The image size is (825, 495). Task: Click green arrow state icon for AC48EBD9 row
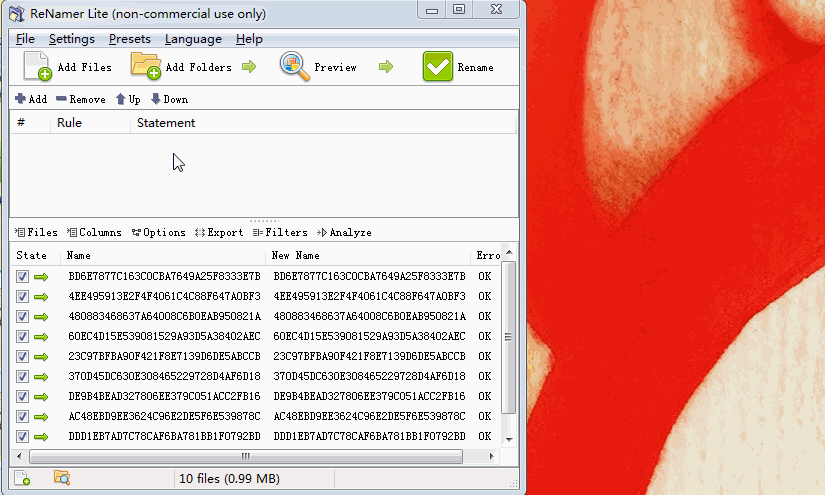pyautogui.click(x=41, y=417)
